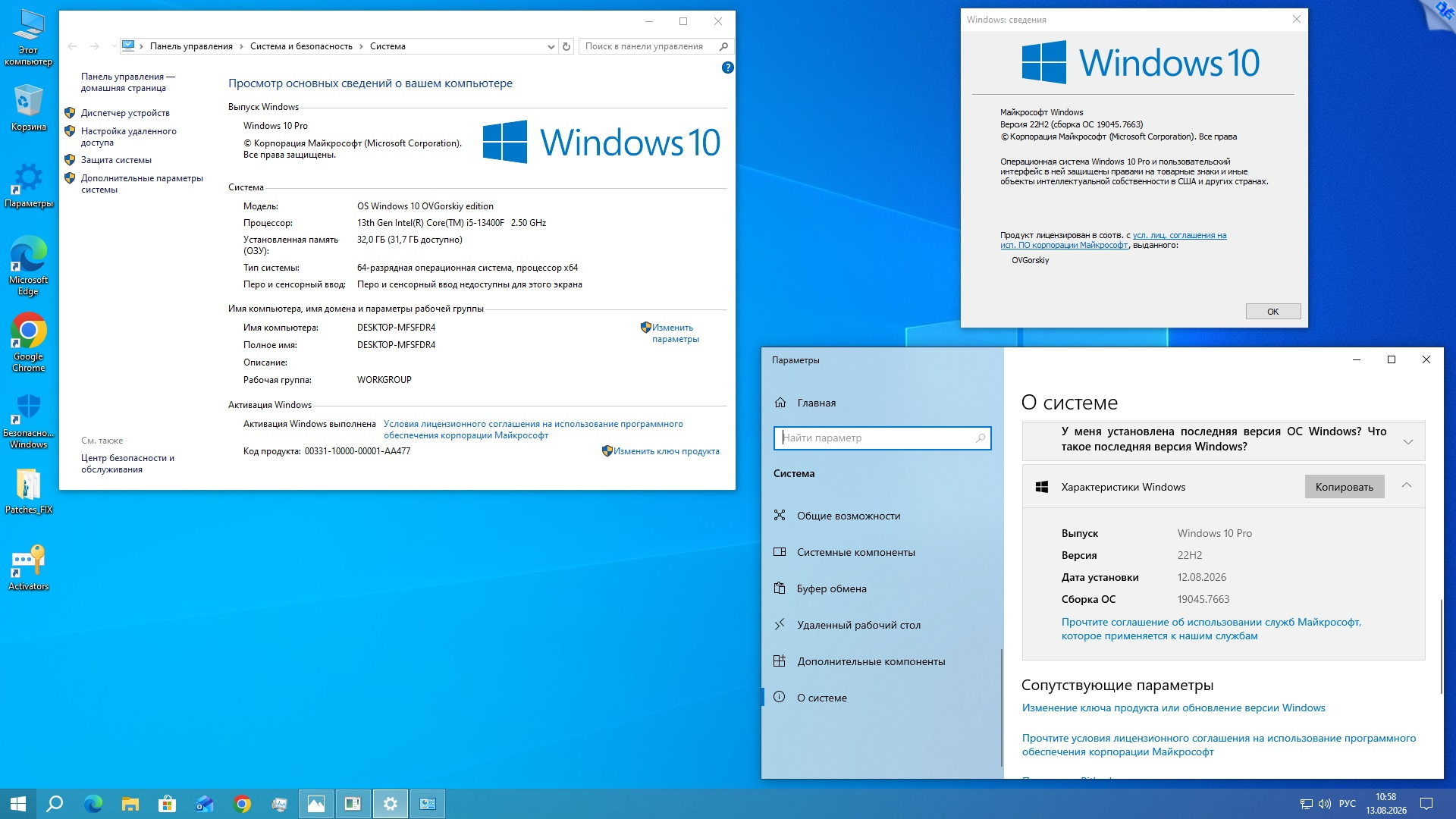The width and height of the screenshot is (1456, 819).
Task: Open the notification center
Action: tap(1426, 804)
